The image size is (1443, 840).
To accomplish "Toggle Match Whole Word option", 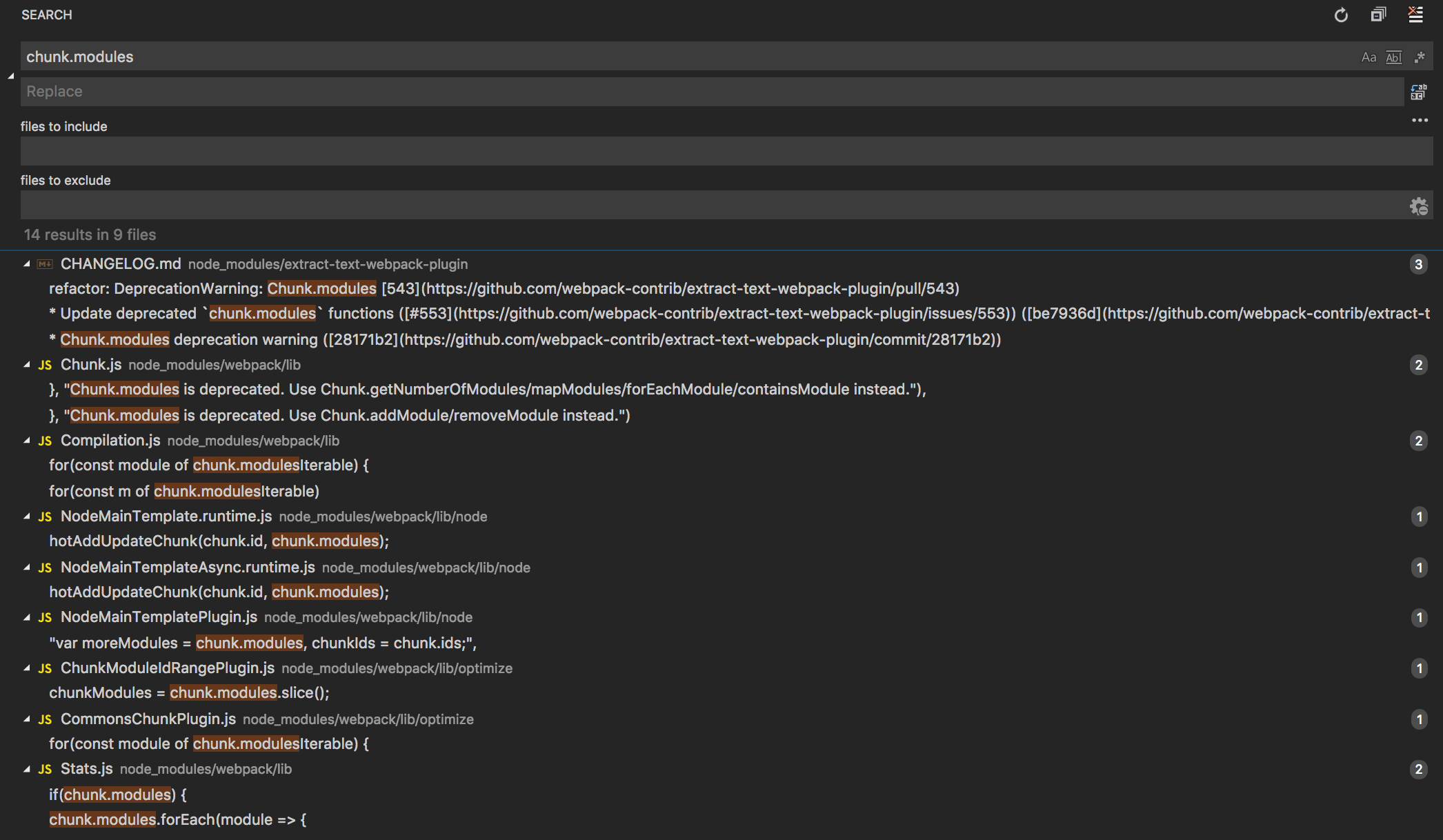I will 1393,57.
